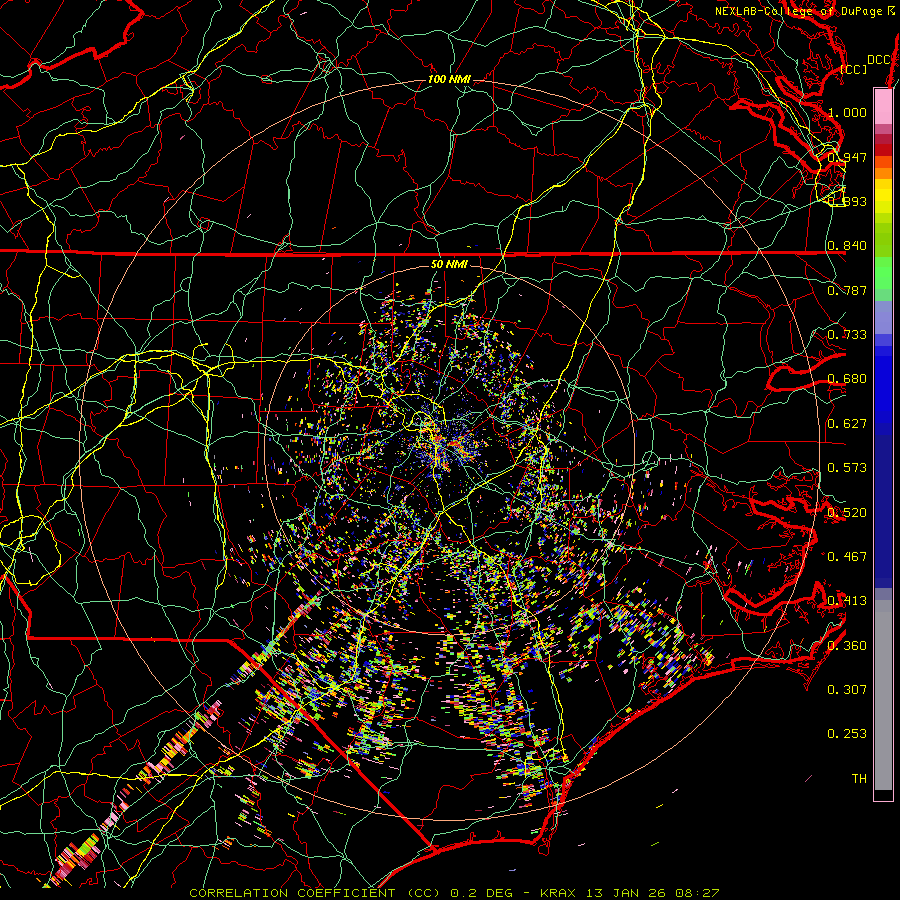Select the 0.840 value on the color scale

(x=847, y=246)
